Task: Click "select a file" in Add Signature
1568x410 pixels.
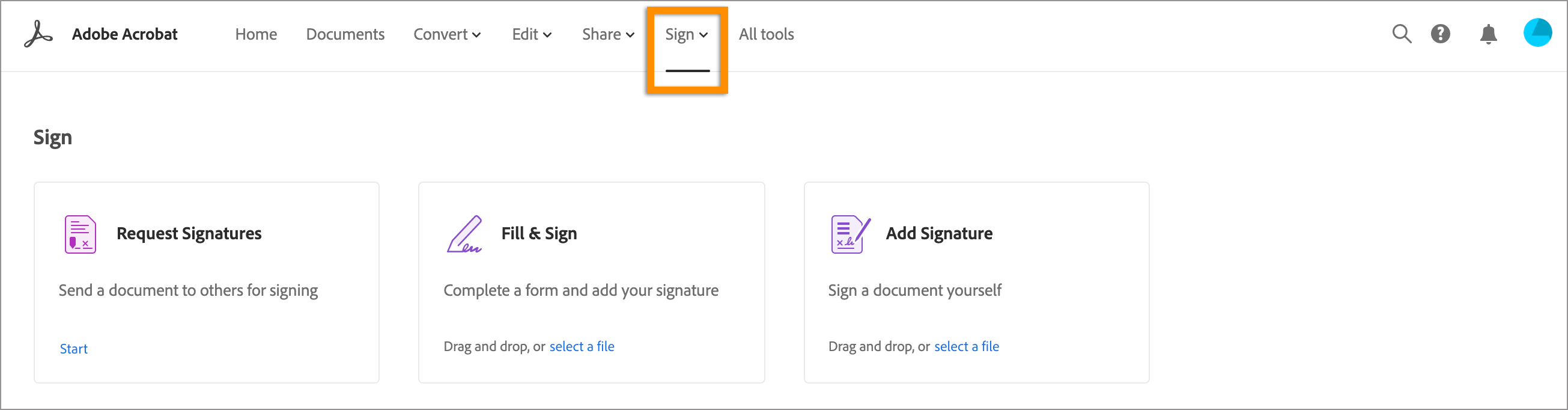Action: (966, 347)
